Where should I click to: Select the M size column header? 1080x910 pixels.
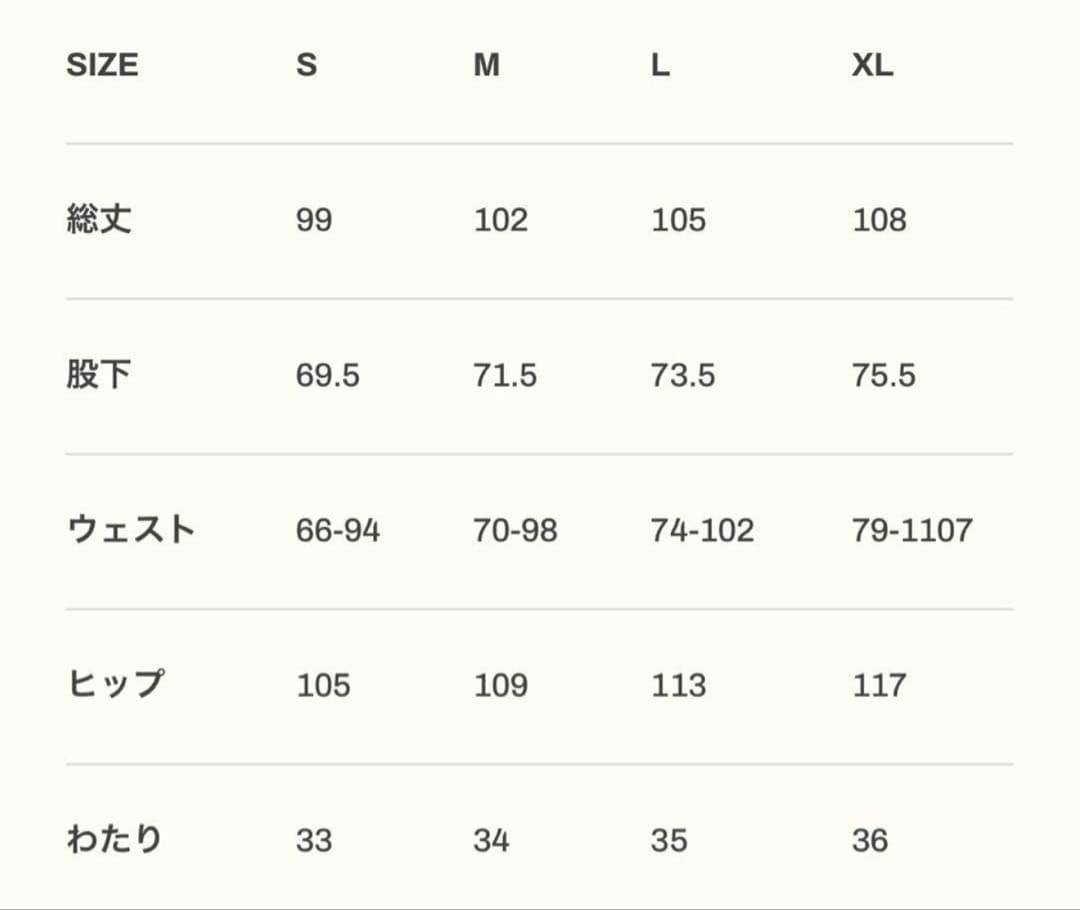click(x=486, y=66)
